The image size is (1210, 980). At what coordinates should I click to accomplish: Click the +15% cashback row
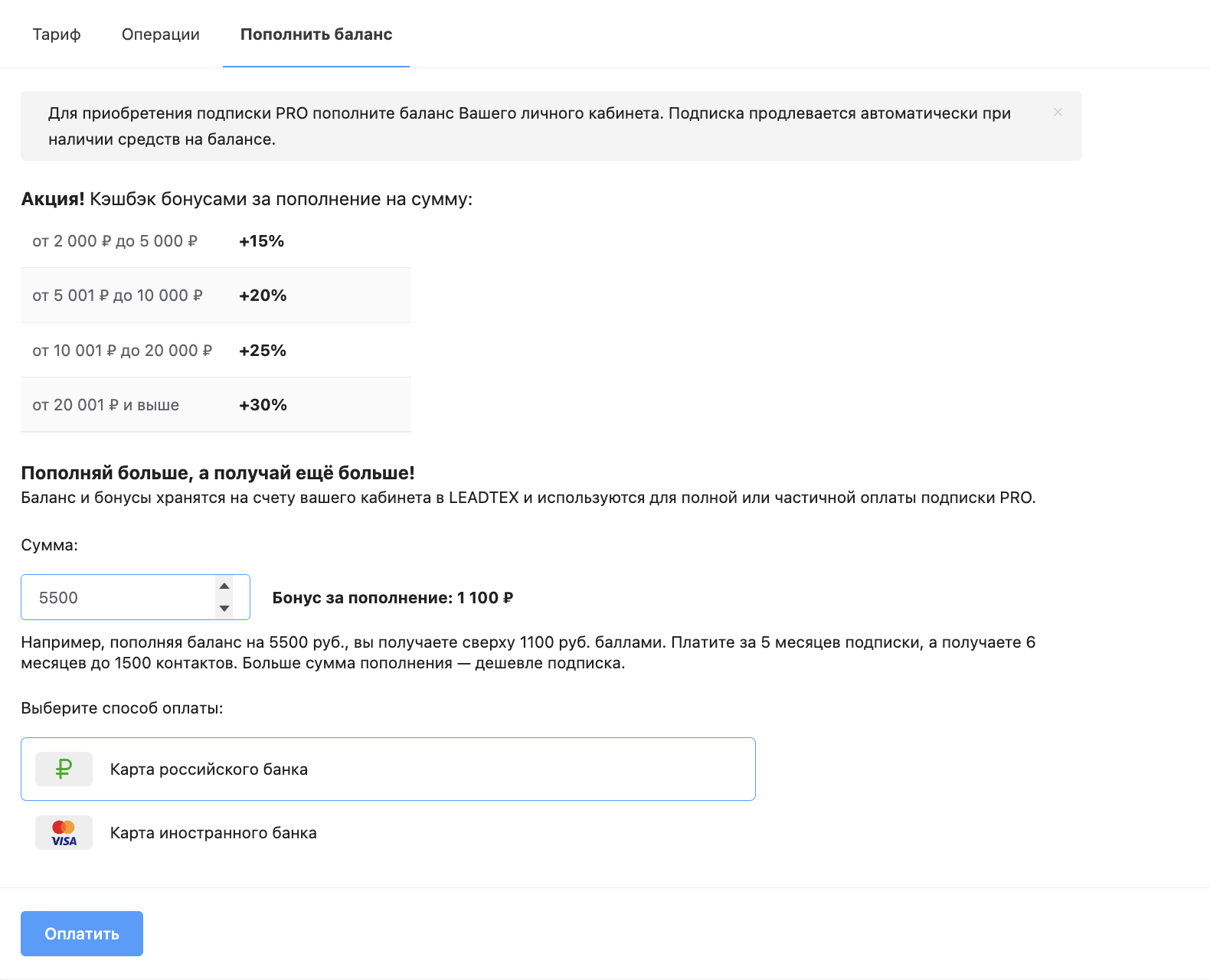tap(215, 241)
